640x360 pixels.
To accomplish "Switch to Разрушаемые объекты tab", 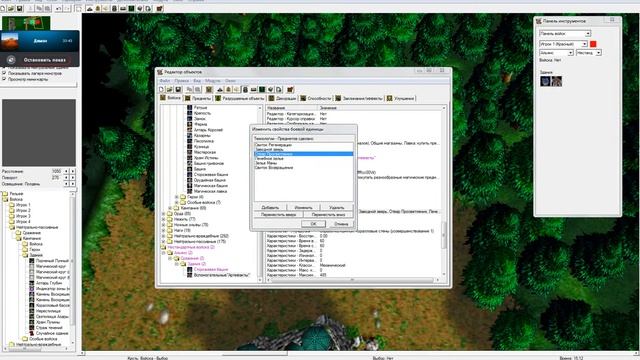I will click(240, 98).
